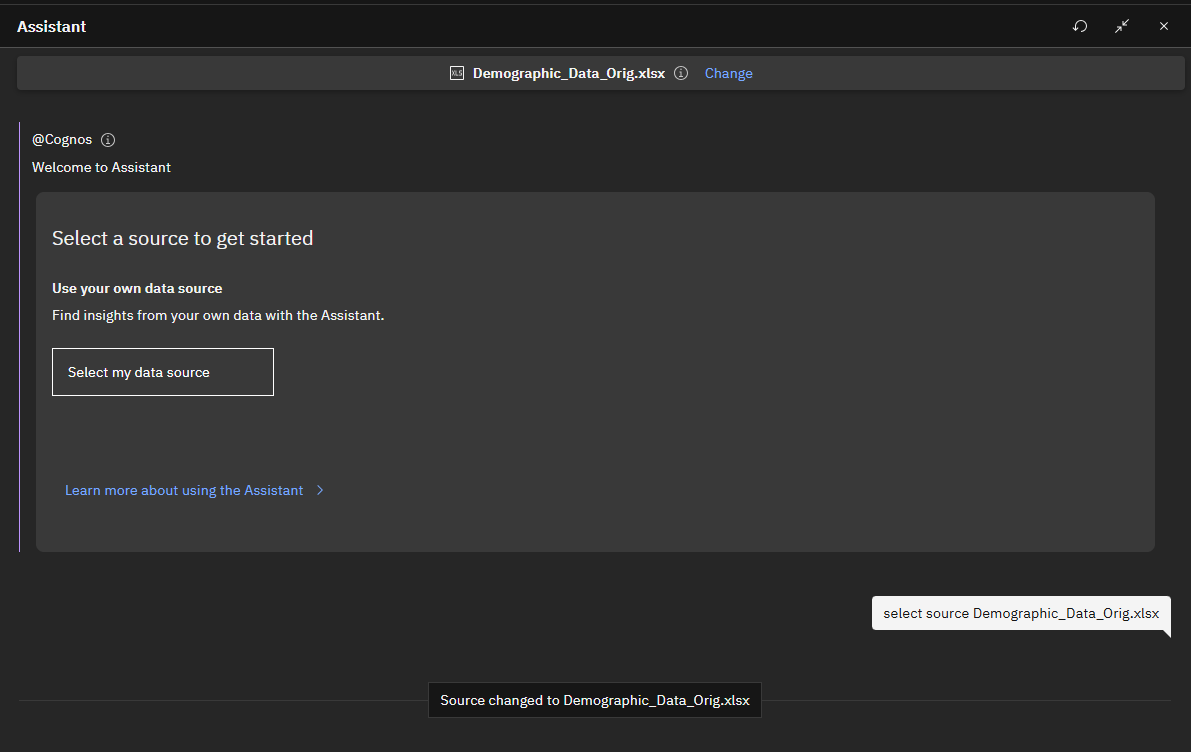The image size is (1191, 752).
Task: Click the Find insights from your own data text
Action: click(218, 315)
